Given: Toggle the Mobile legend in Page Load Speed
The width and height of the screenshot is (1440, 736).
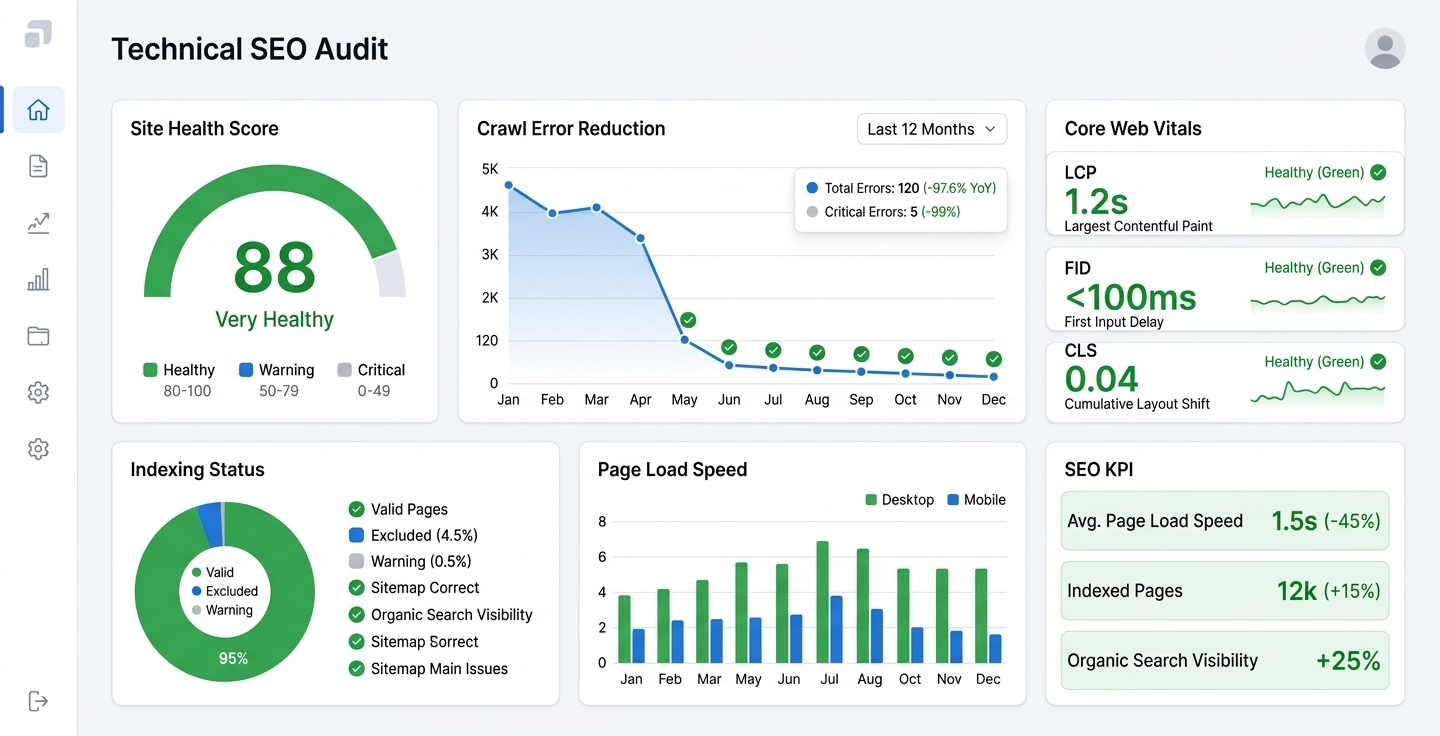Looking at the screenshot, I should 976,500.
